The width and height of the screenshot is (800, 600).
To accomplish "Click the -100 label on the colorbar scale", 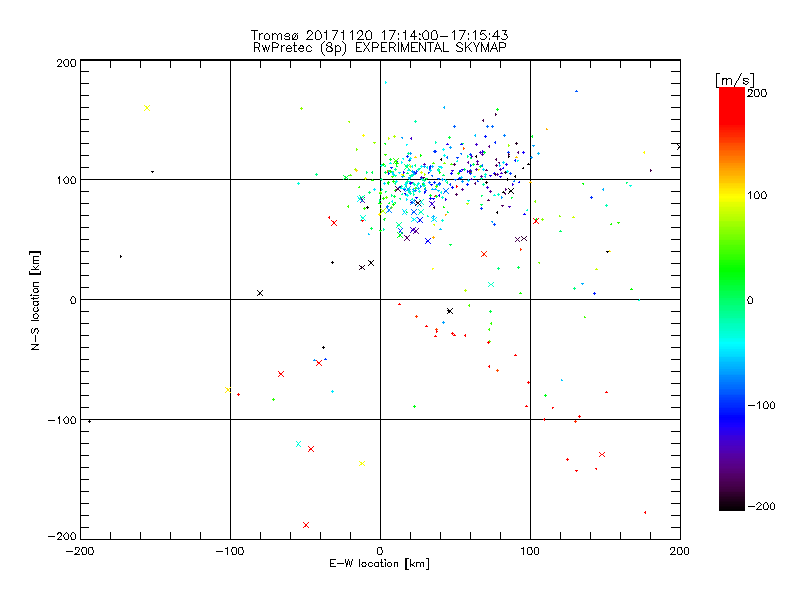I will pos(761,405).
